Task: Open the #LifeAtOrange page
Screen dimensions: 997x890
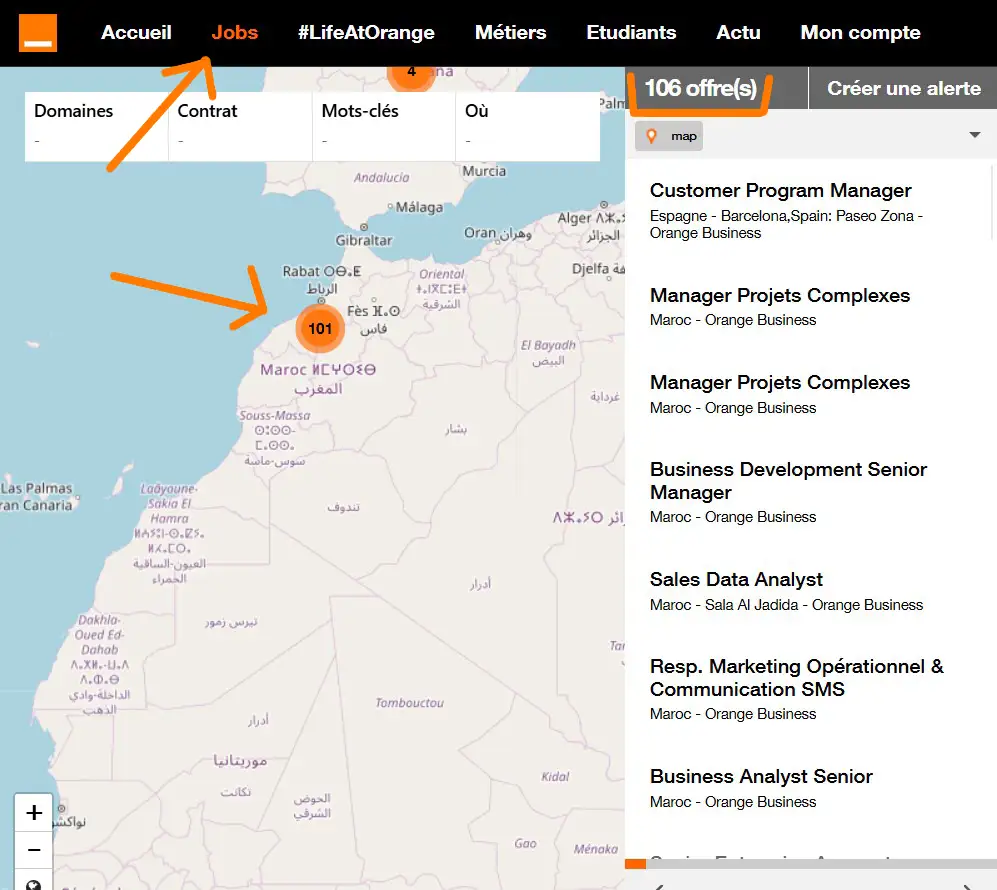Action: [x=366, y=32]
